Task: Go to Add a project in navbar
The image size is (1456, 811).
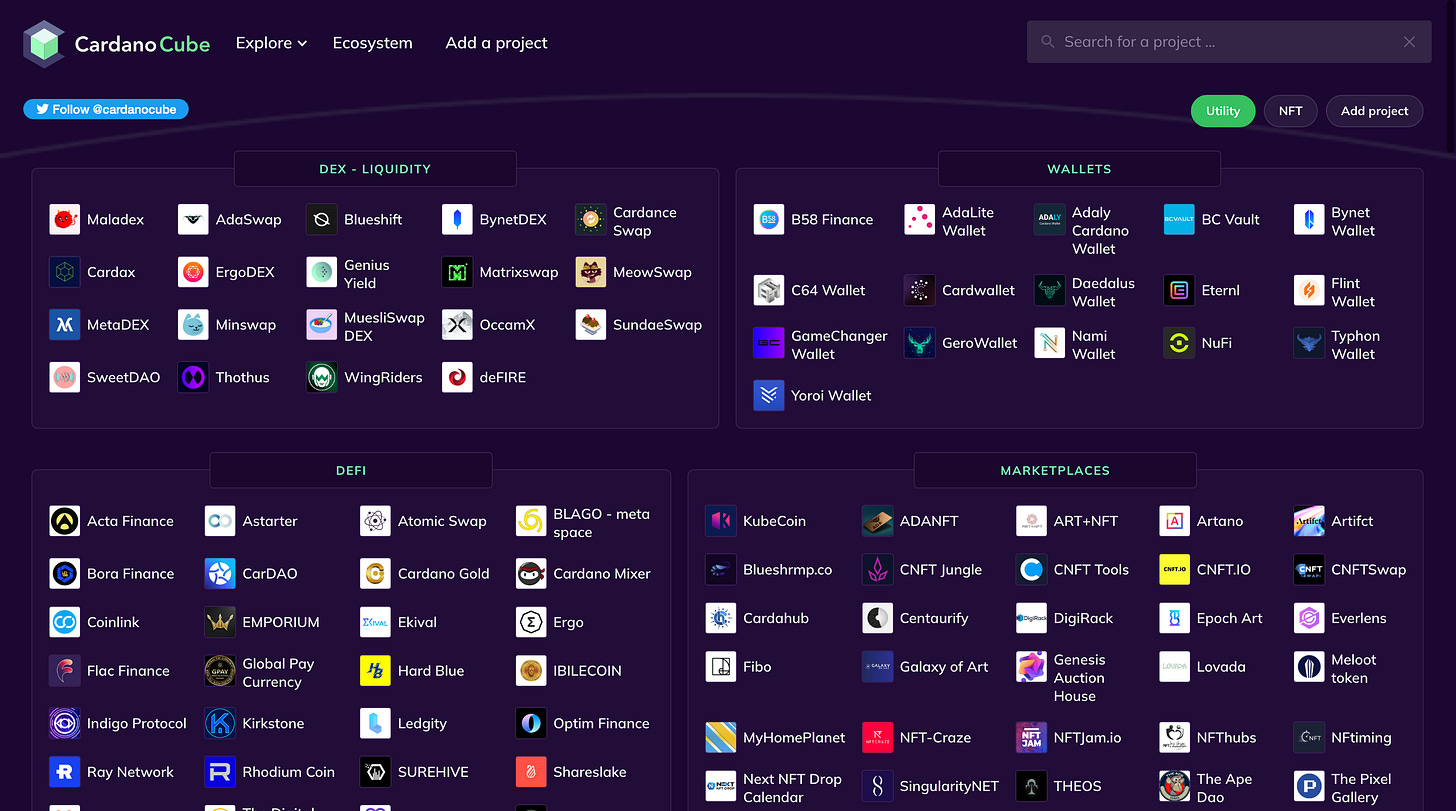Action: [497, 43]
